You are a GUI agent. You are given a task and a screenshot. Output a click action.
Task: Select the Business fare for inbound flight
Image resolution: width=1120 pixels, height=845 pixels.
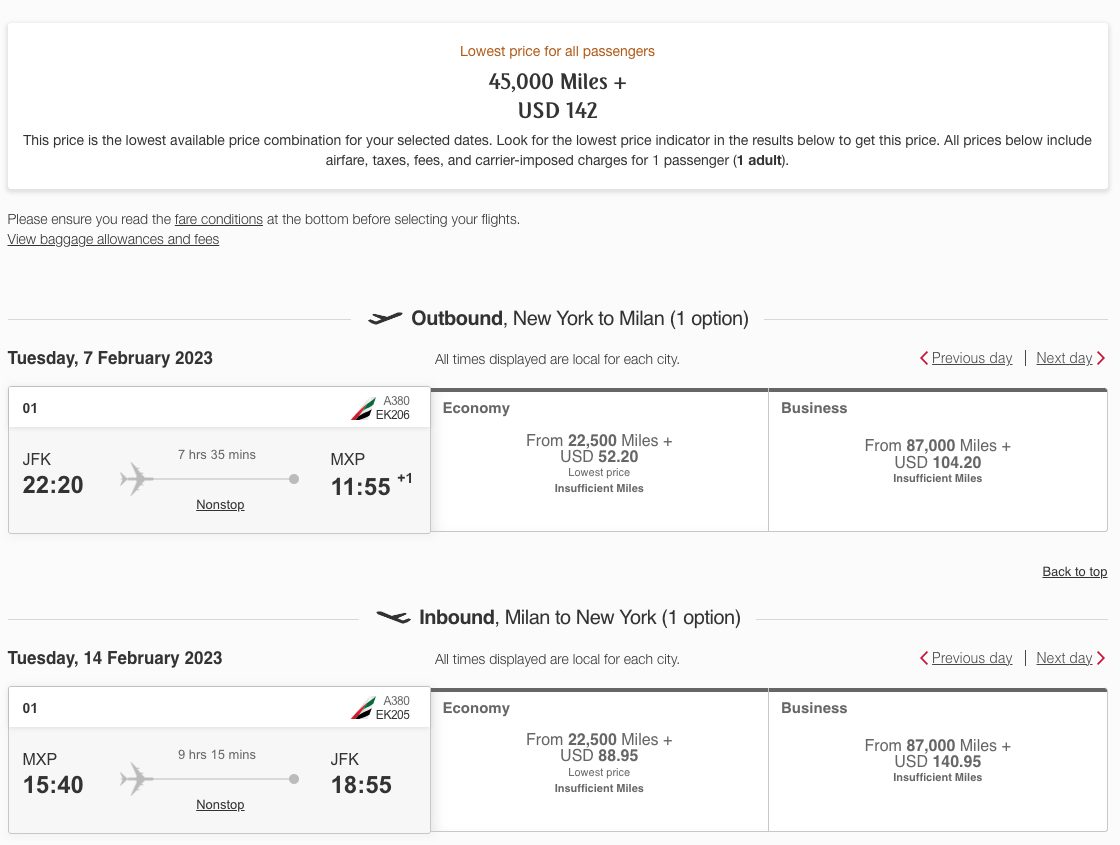[937, 760]
